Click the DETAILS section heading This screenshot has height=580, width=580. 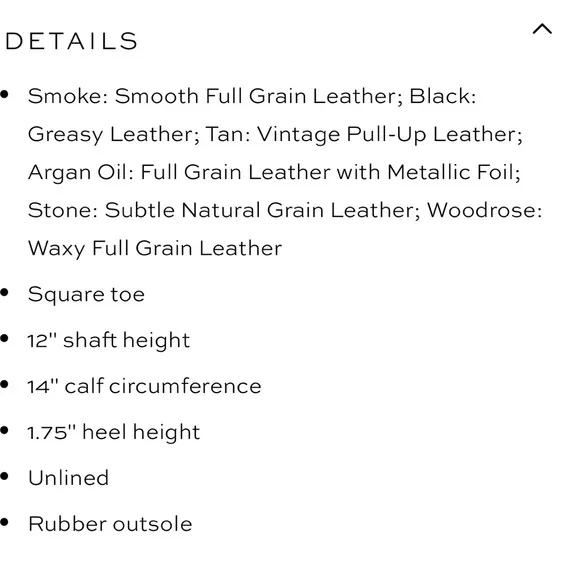[71, 41]
